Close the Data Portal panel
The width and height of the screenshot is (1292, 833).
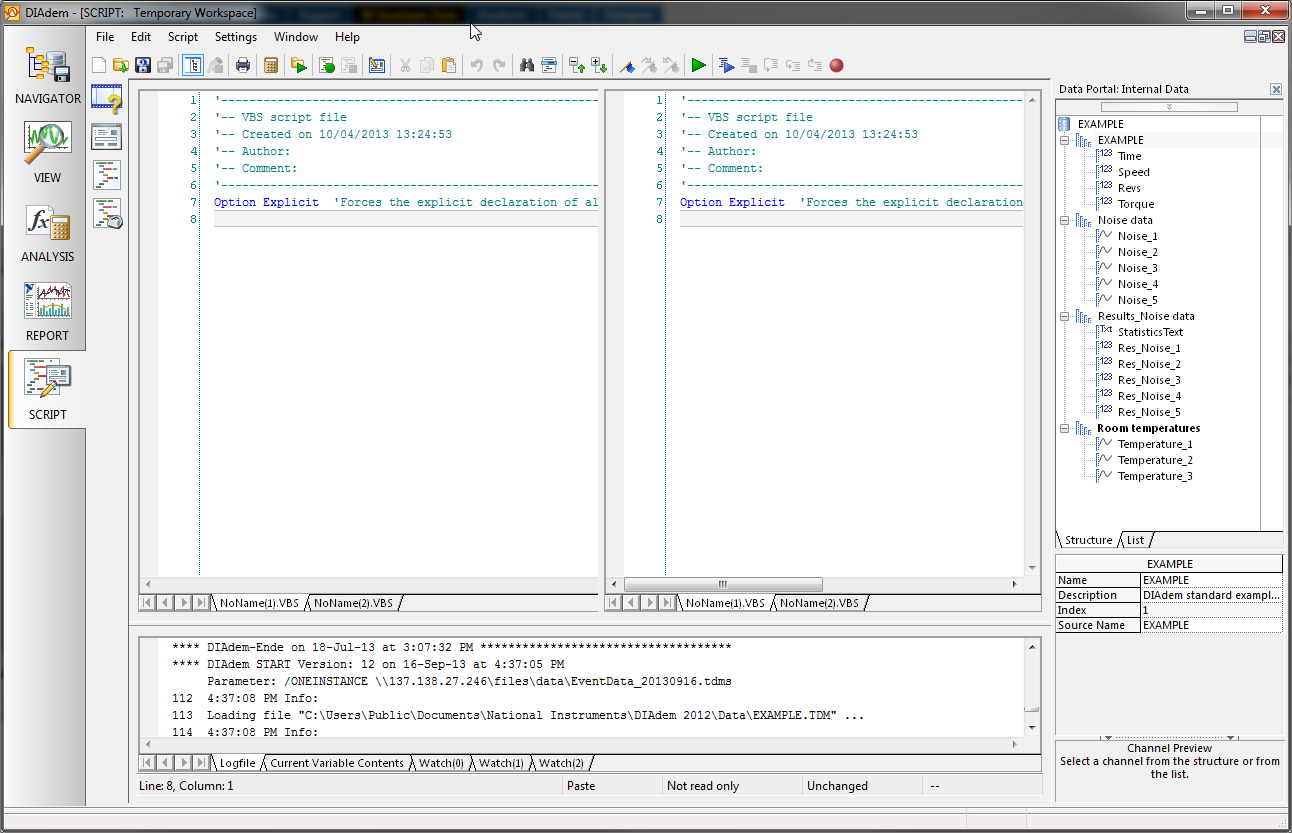(x=1276, y=89)
